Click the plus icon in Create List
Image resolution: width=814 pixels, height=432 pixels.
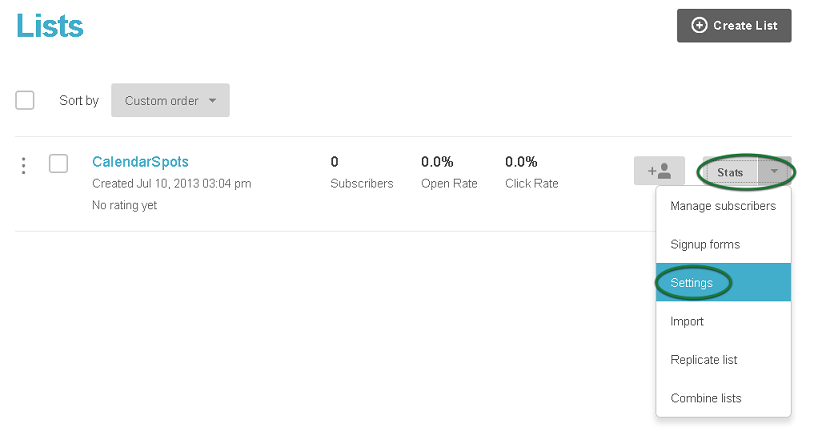coord(699,25)
